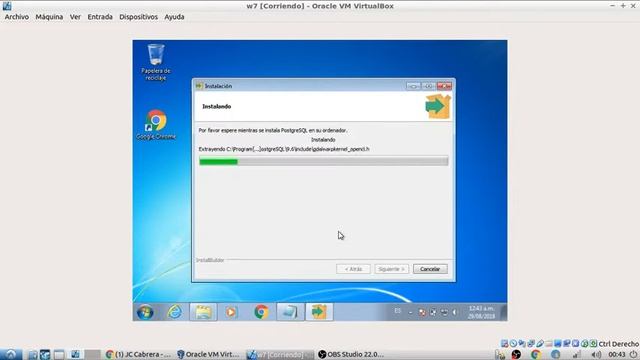Screen dimensions: 640x360
Task: Open the Ayuda menu
Action: (174, 17)
